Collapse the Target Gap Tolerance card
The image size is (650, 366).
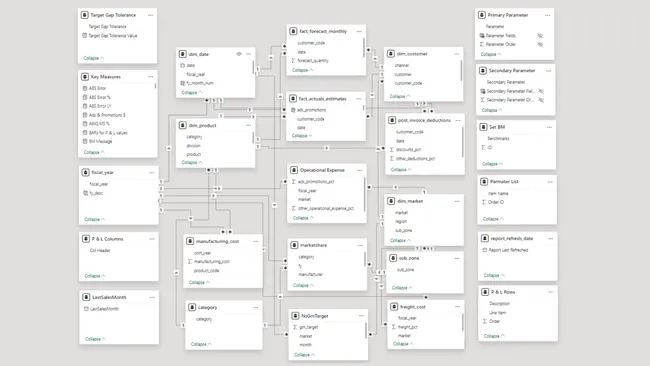coord(94,58)
